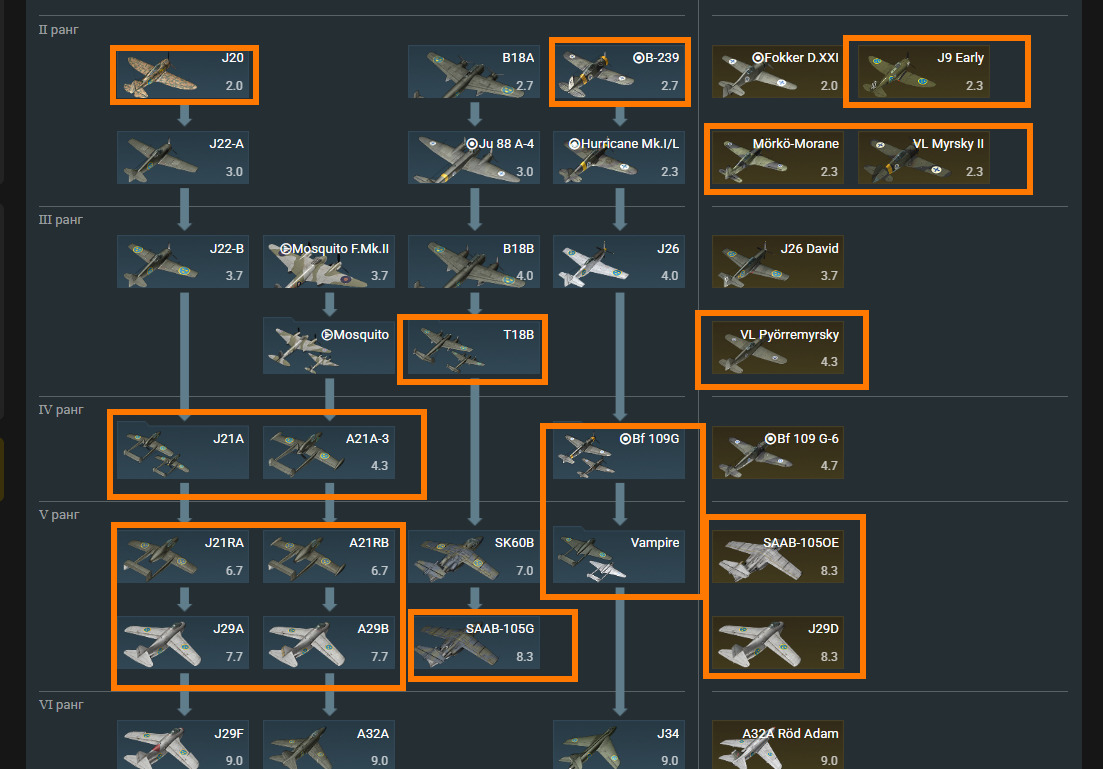
Task: Choose the J9 Early premium plane
Action: coord(924,72)
